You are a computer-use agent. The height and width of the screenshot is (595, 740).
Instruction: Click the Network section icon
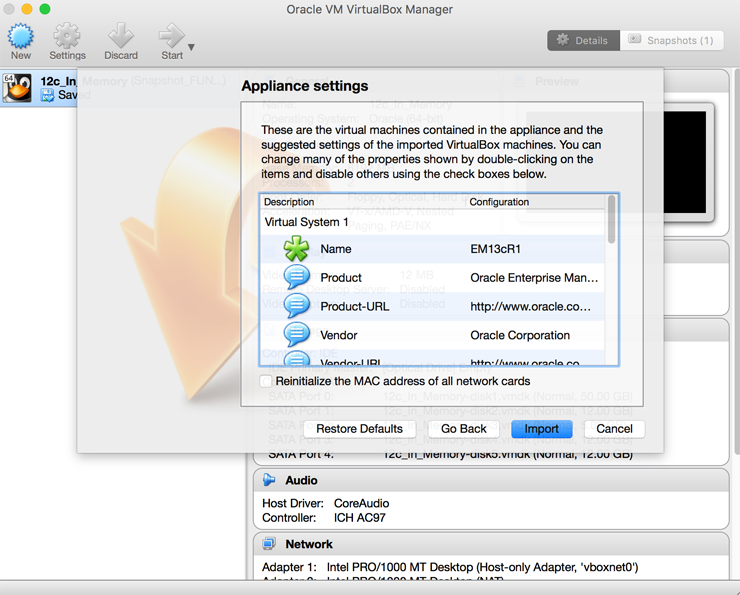(x=269, y=544)
